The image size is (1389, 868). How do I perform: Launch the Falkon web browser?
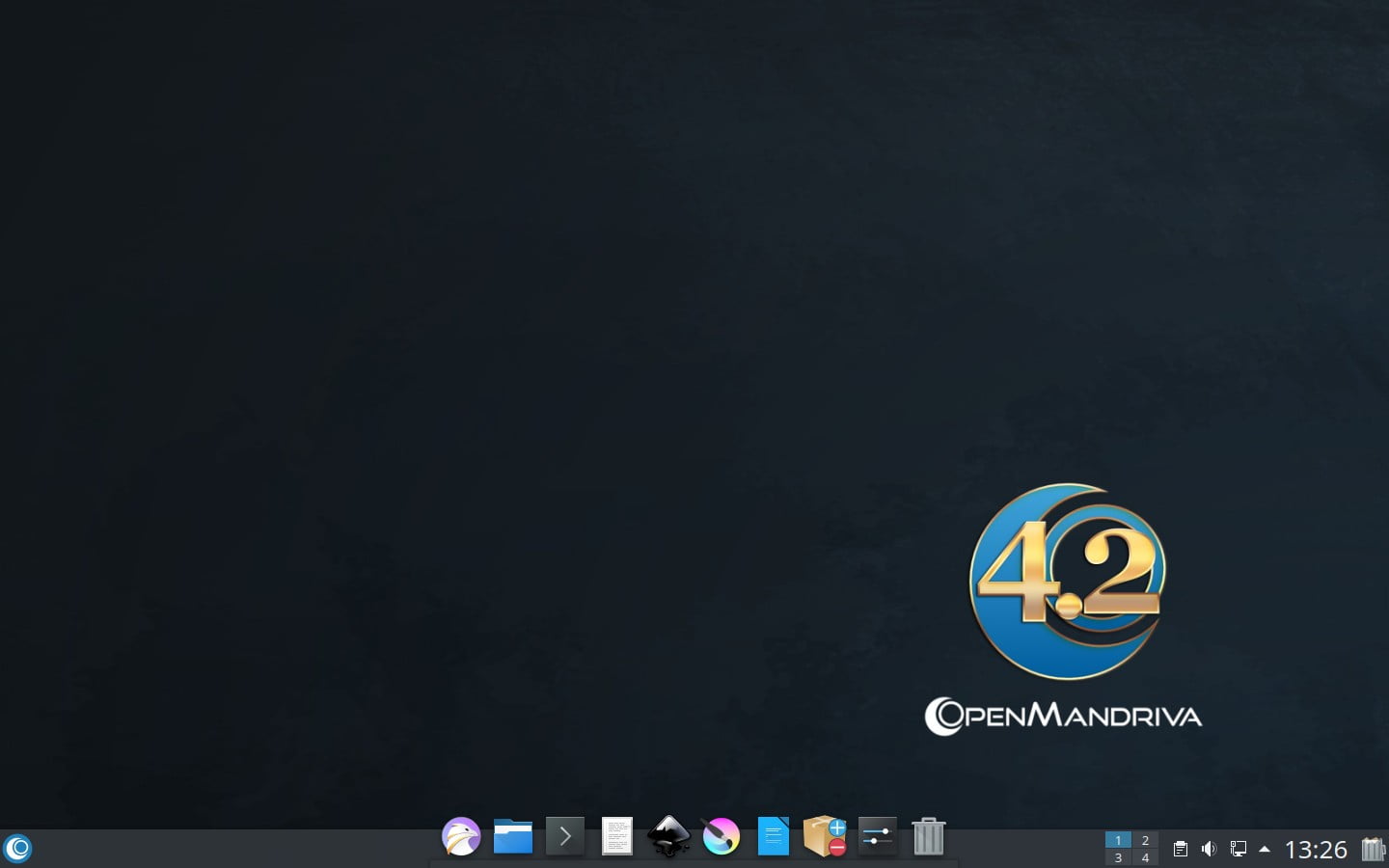[x=461, y=836]
